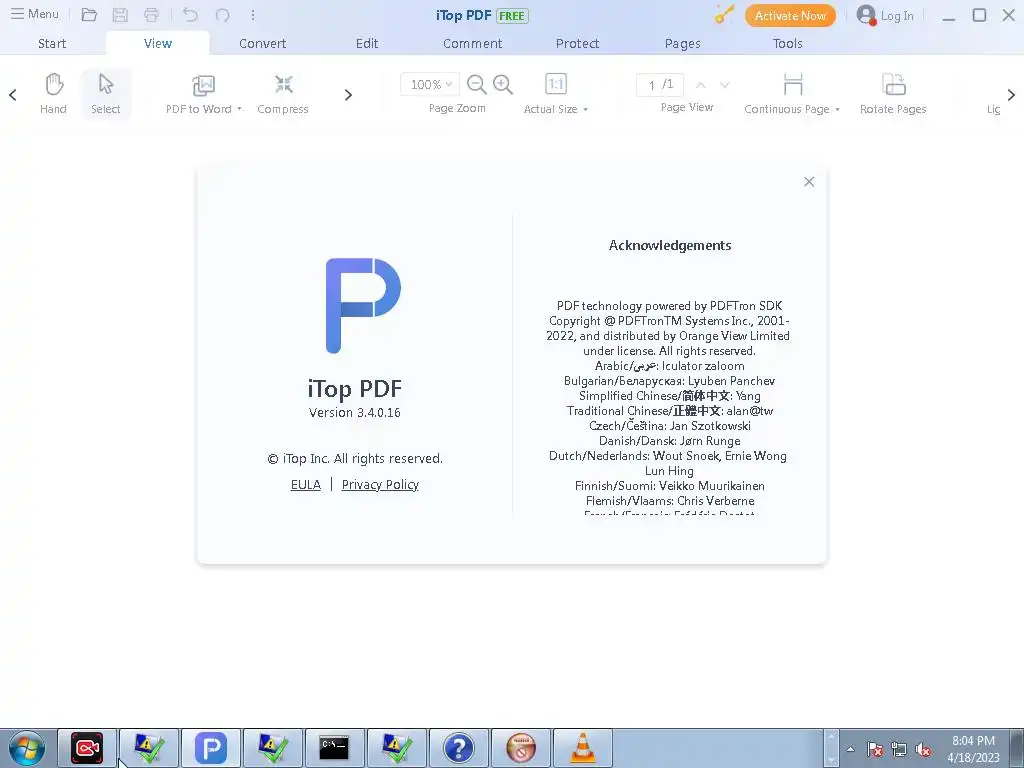
Task: Click the chevron right of Compress
Action: click(x=348, y=95)
